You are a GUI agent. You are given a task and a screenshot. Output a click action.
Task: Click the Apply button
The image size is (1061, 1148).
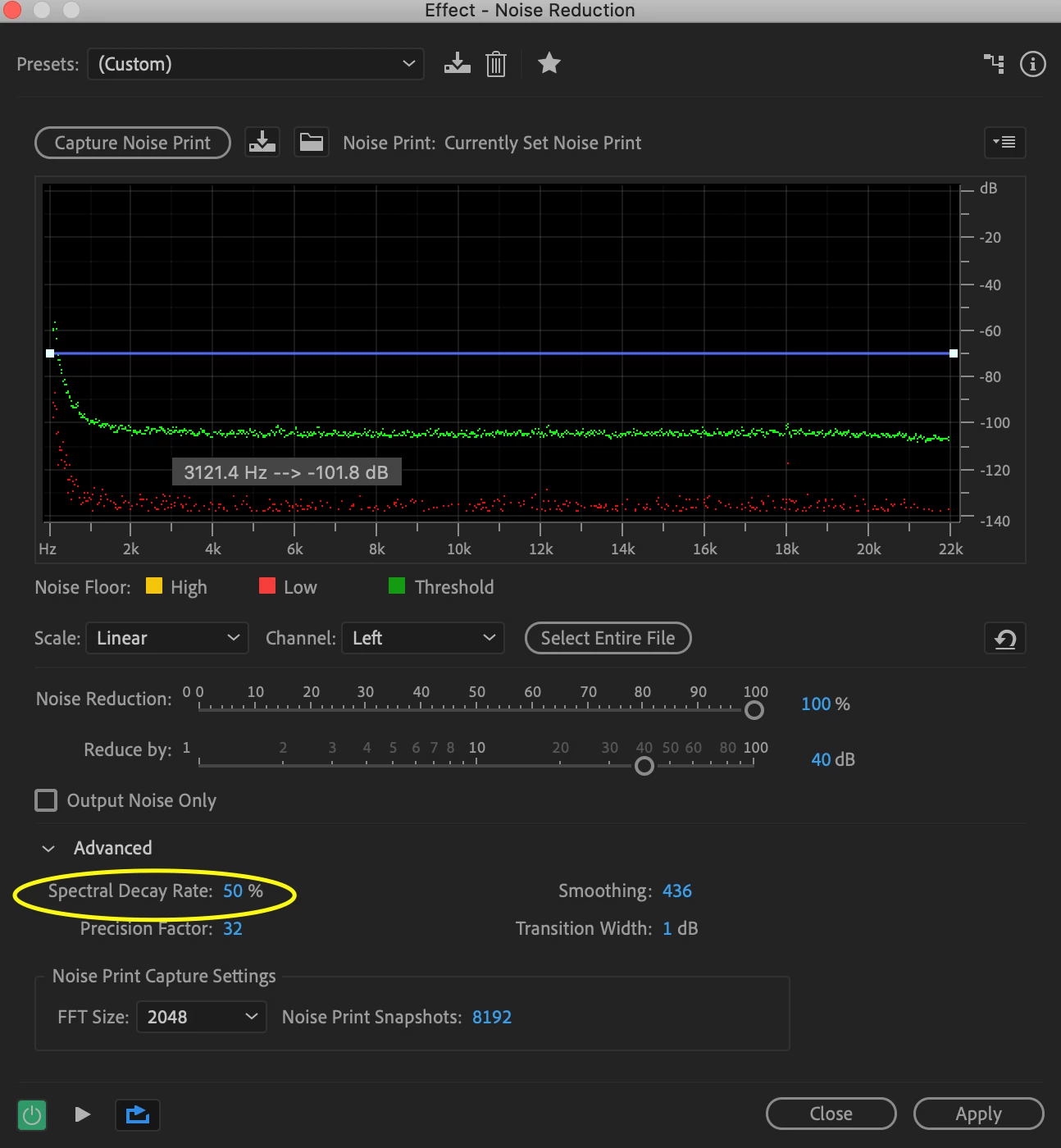click(x=978, y=1114)
